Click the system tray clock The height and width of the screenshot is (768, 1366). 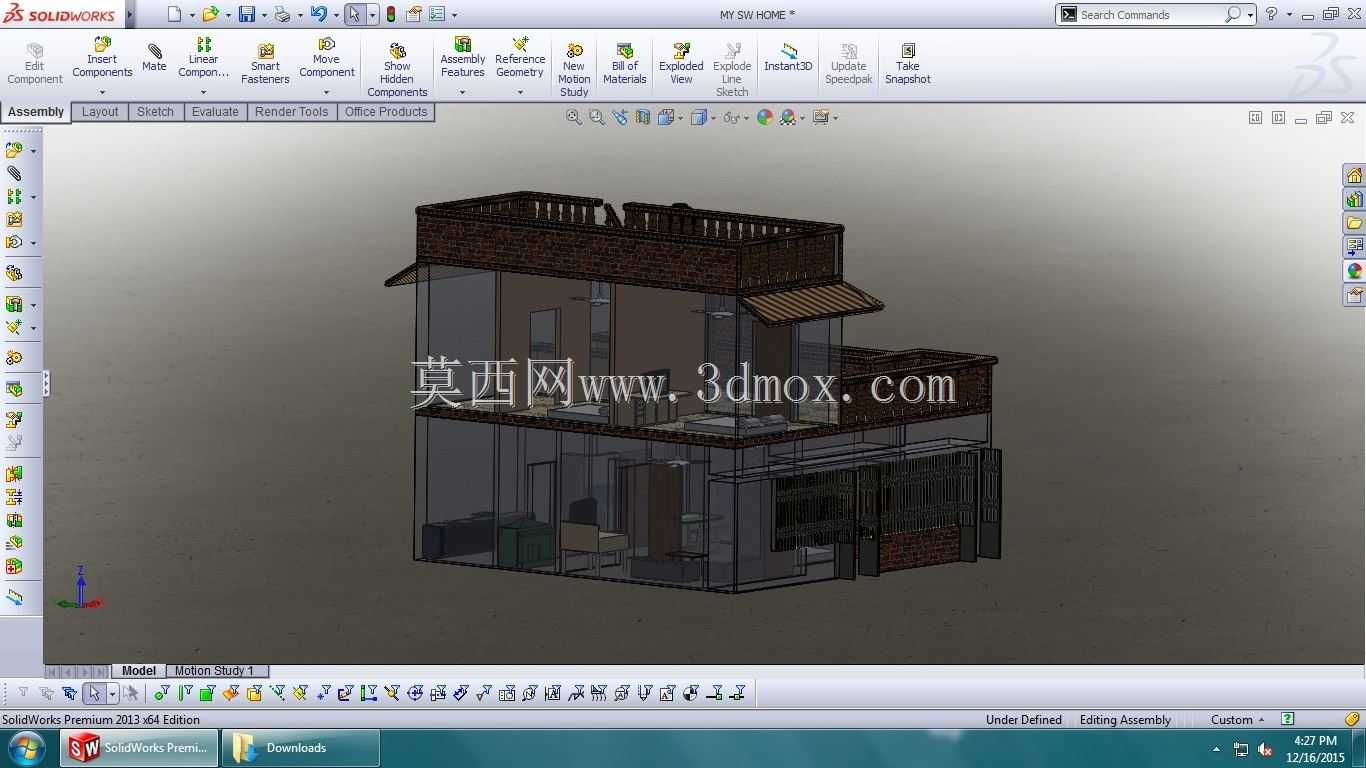(x=1315, y=748)
